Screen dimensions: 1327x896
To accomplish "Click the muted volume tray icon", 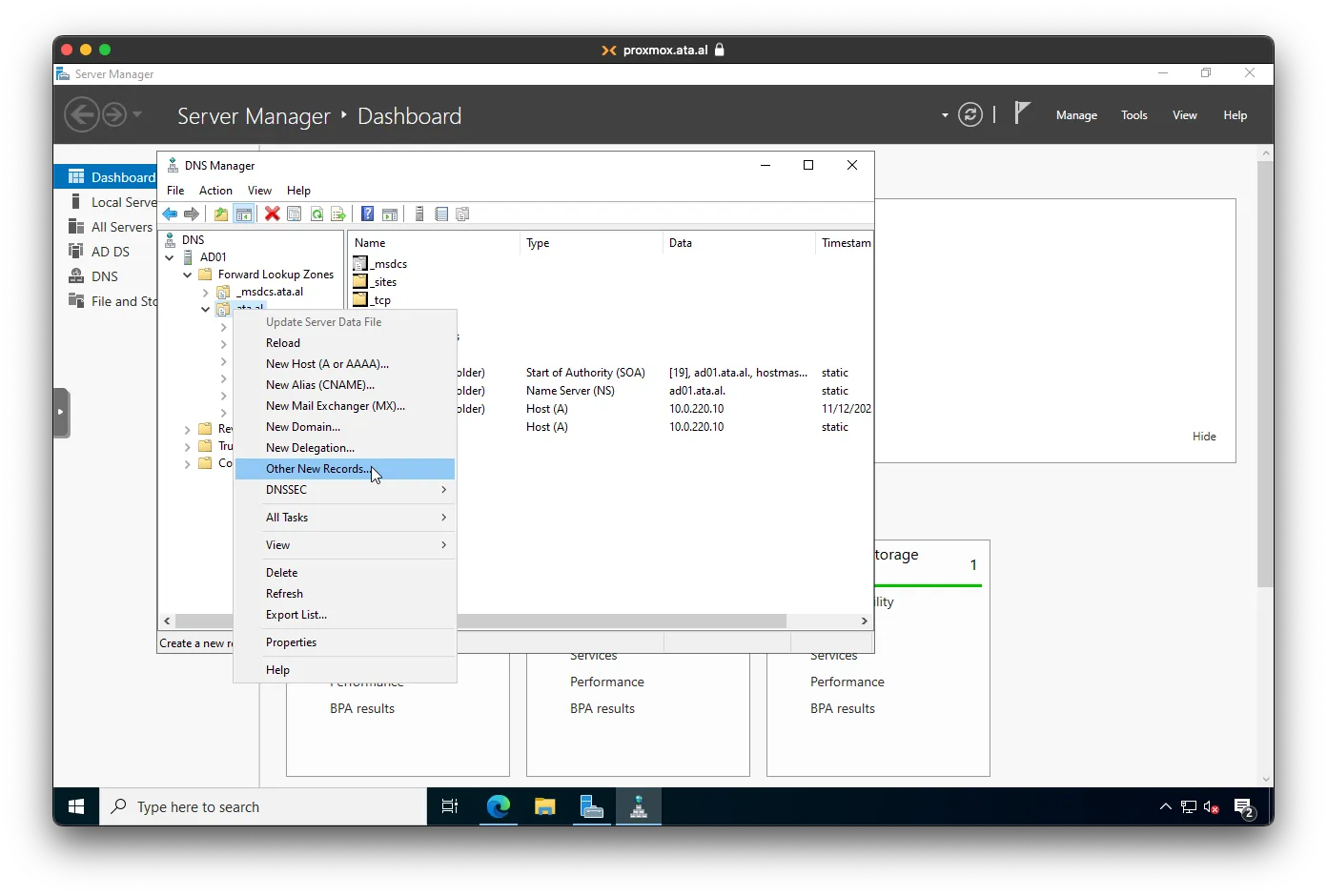I will pyautogui.click(x=1212, y=807).
